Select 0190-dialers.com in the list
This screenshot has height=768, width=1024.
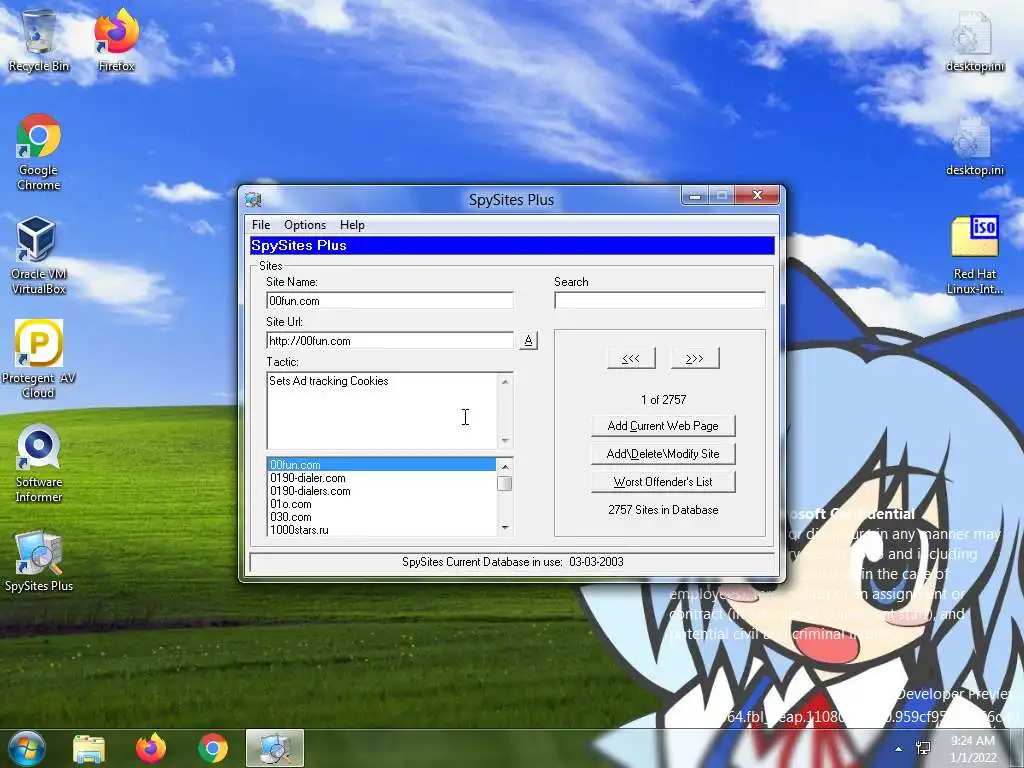382,491
